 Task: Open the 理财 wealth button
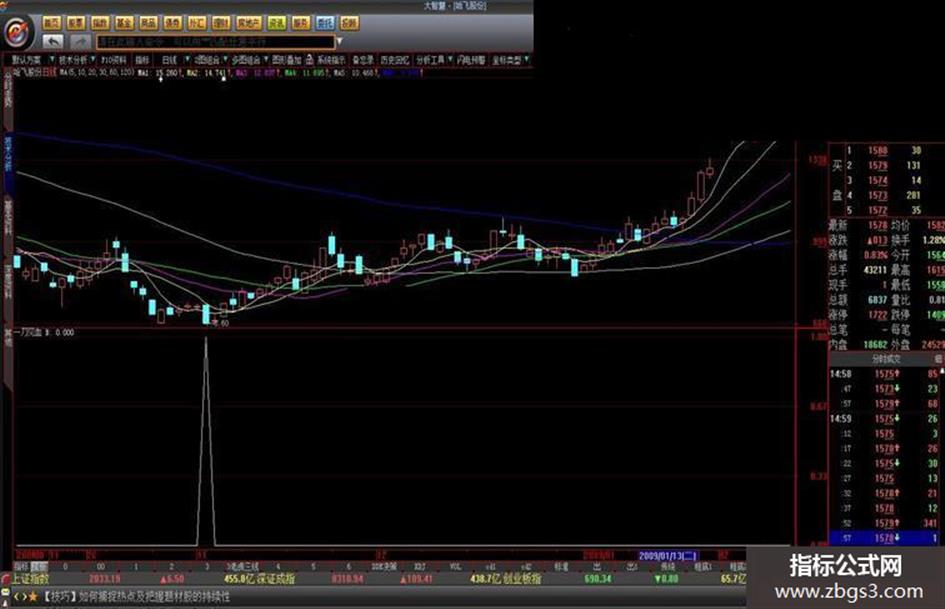pyautogui.click(x=221, y=23)
